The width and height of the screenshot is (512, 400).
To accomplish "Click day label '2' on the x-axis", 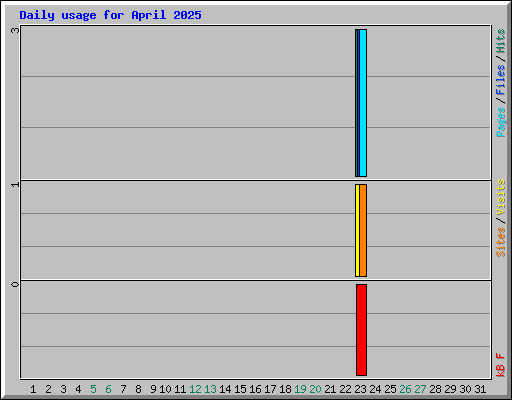I will click(x=48, y=389).
